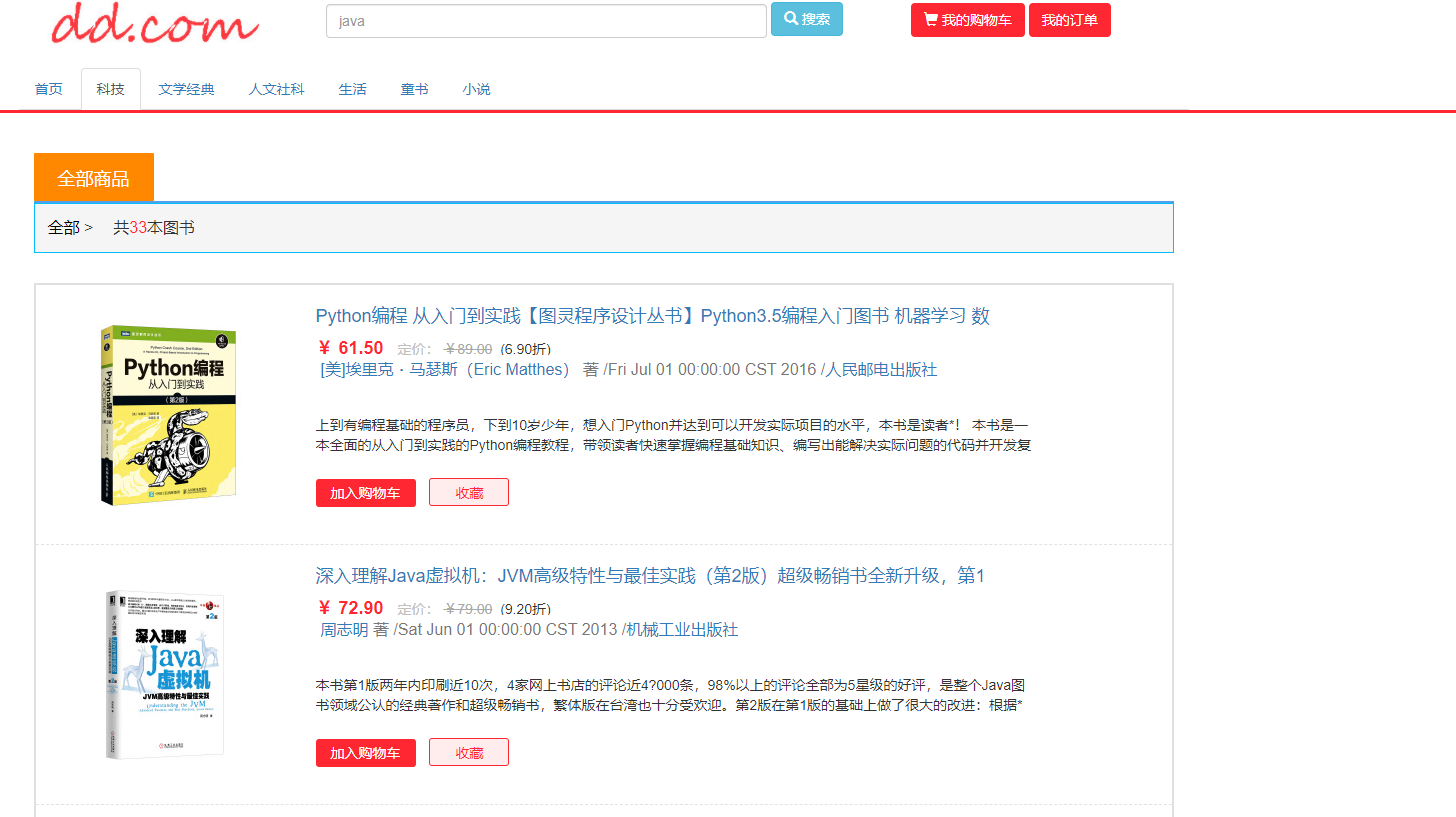Viewport: 1456px width, 817px height.
Task: Click the 全部 breadcrumb link
Action: [64, 228]
